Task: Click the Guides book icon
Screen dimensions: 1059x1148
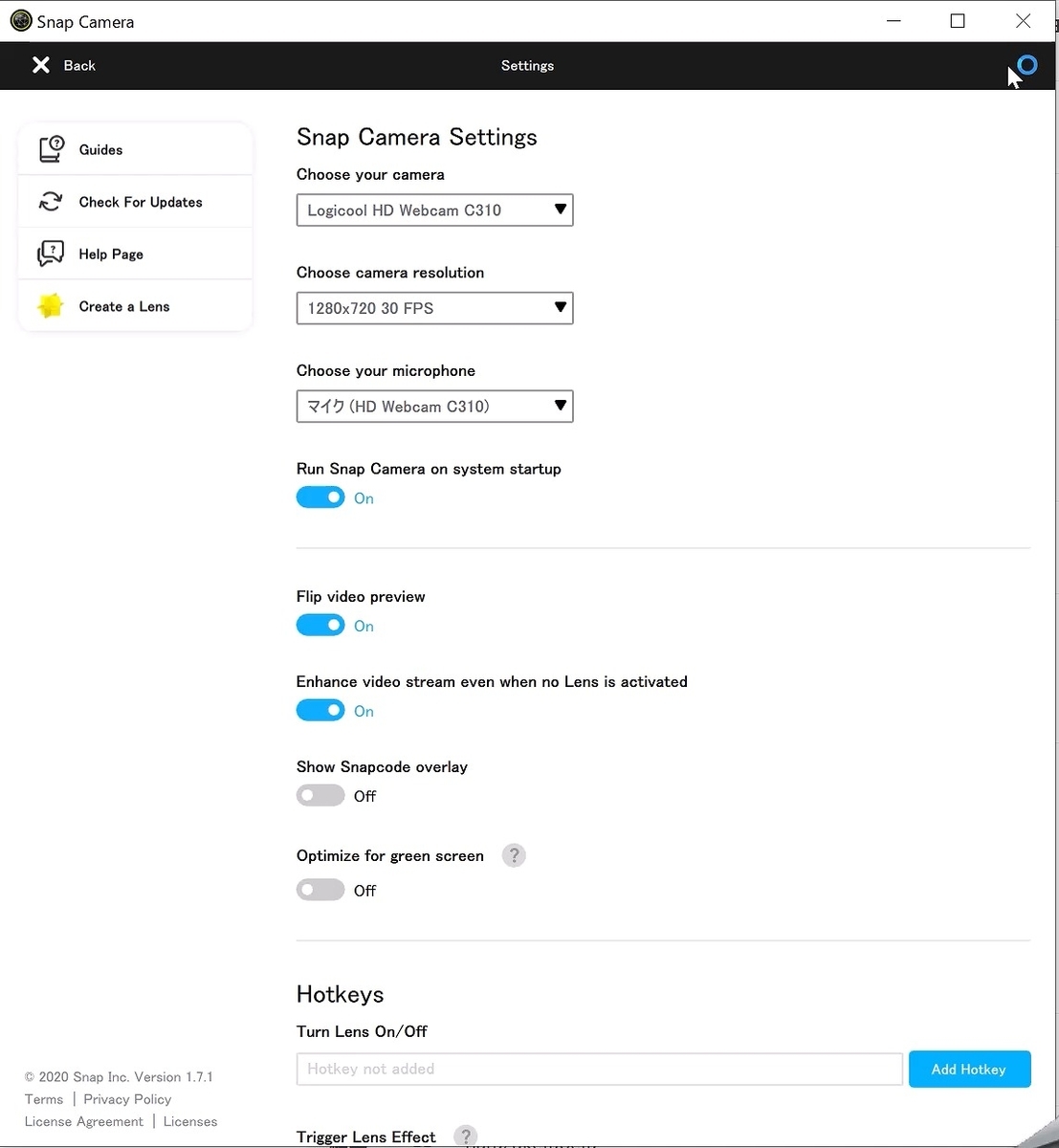Action: (51, 149)
